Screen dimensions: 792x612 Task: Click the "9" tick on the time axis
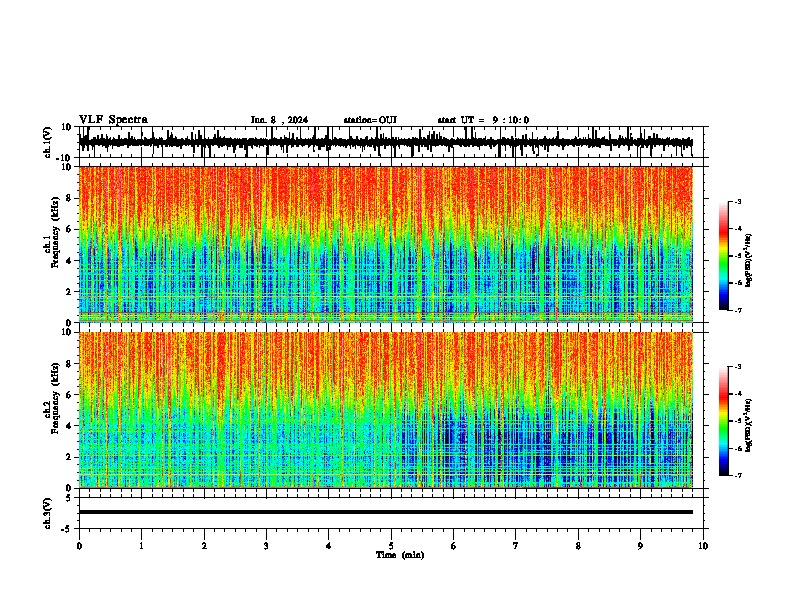[x=640, y=546]
